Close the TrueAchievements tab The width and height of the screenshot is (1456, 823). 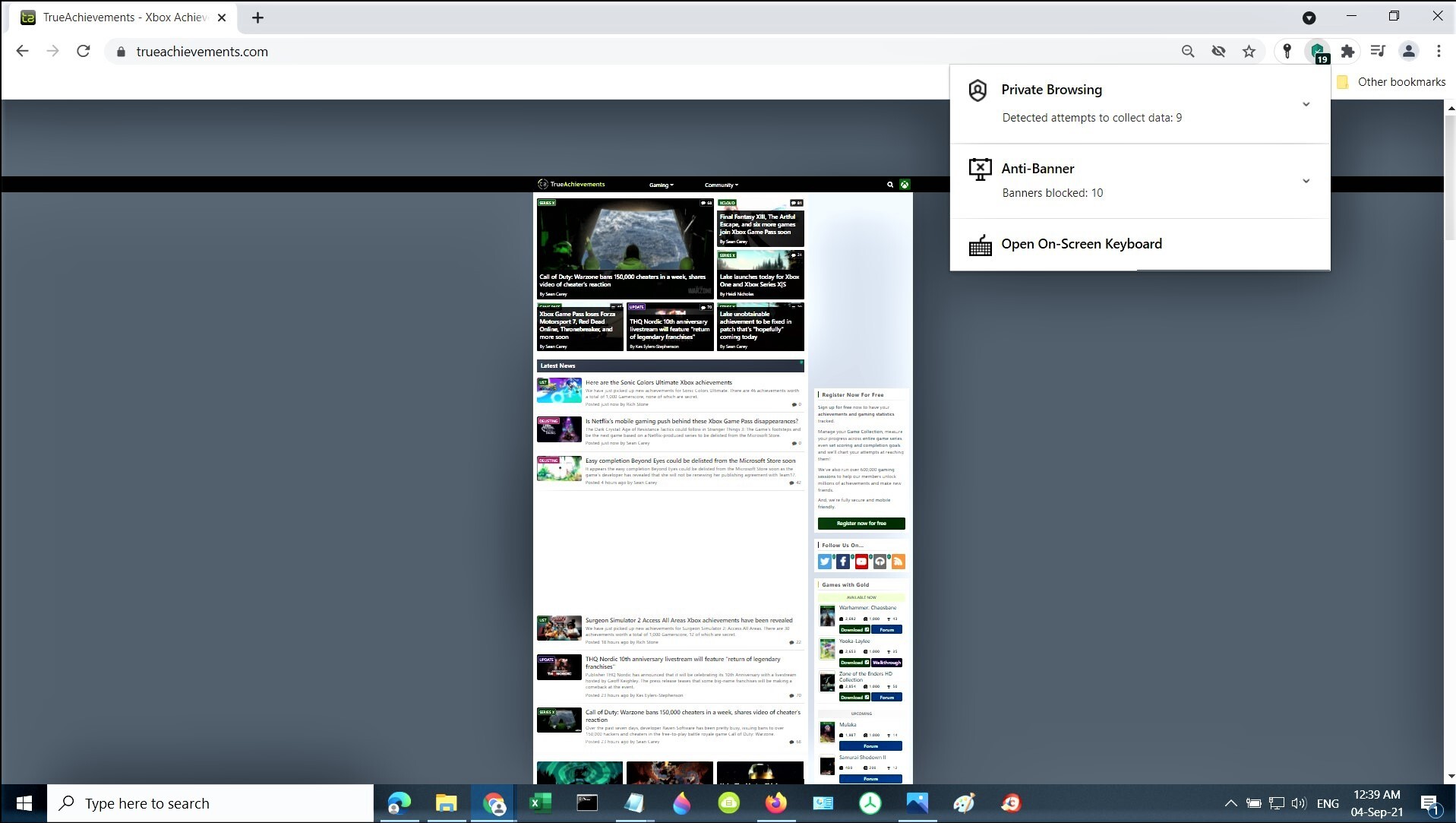222,17
